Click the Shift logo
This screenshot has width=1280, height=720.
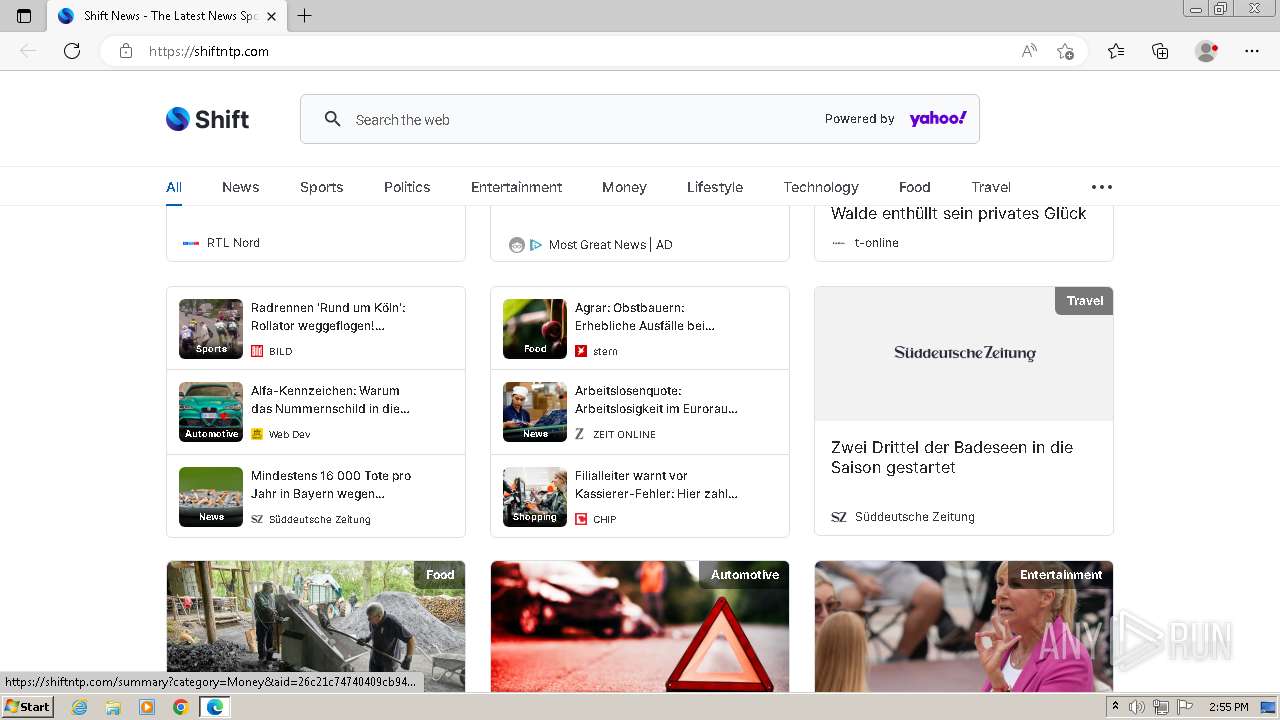point(207,119)
